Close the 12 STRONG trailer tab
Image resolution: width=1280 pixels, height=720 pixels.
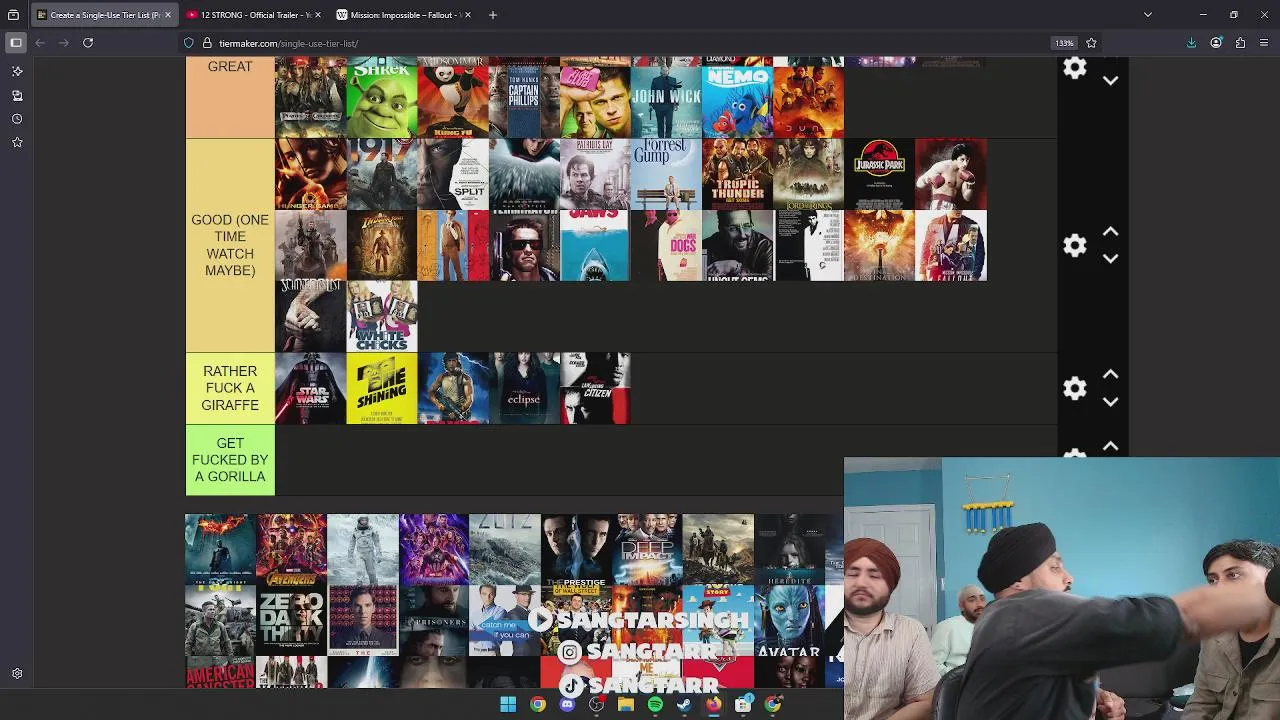coord(318,15)
